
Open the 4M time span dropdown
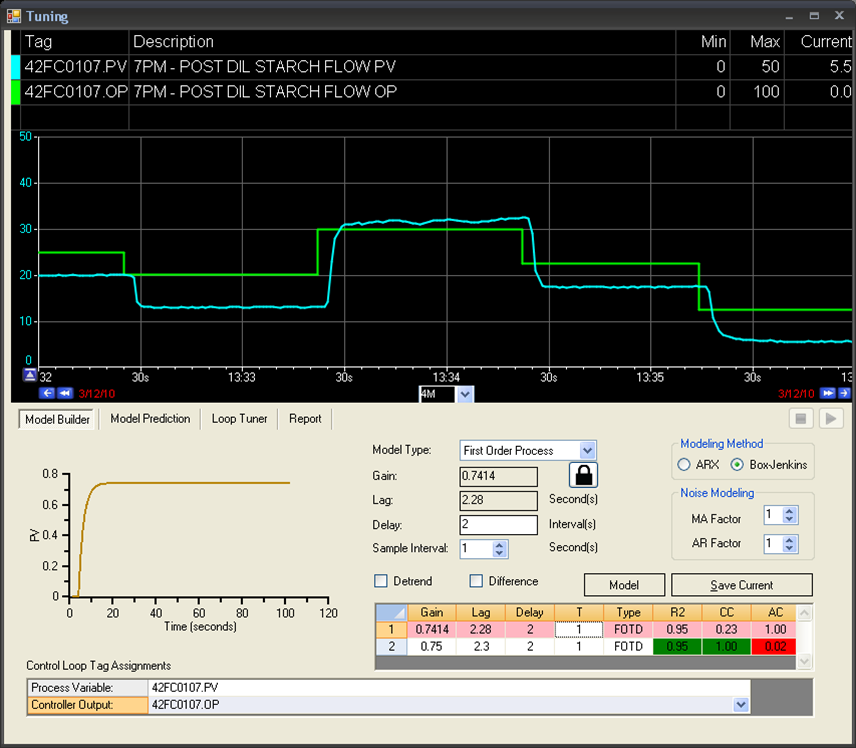[465, 394]
